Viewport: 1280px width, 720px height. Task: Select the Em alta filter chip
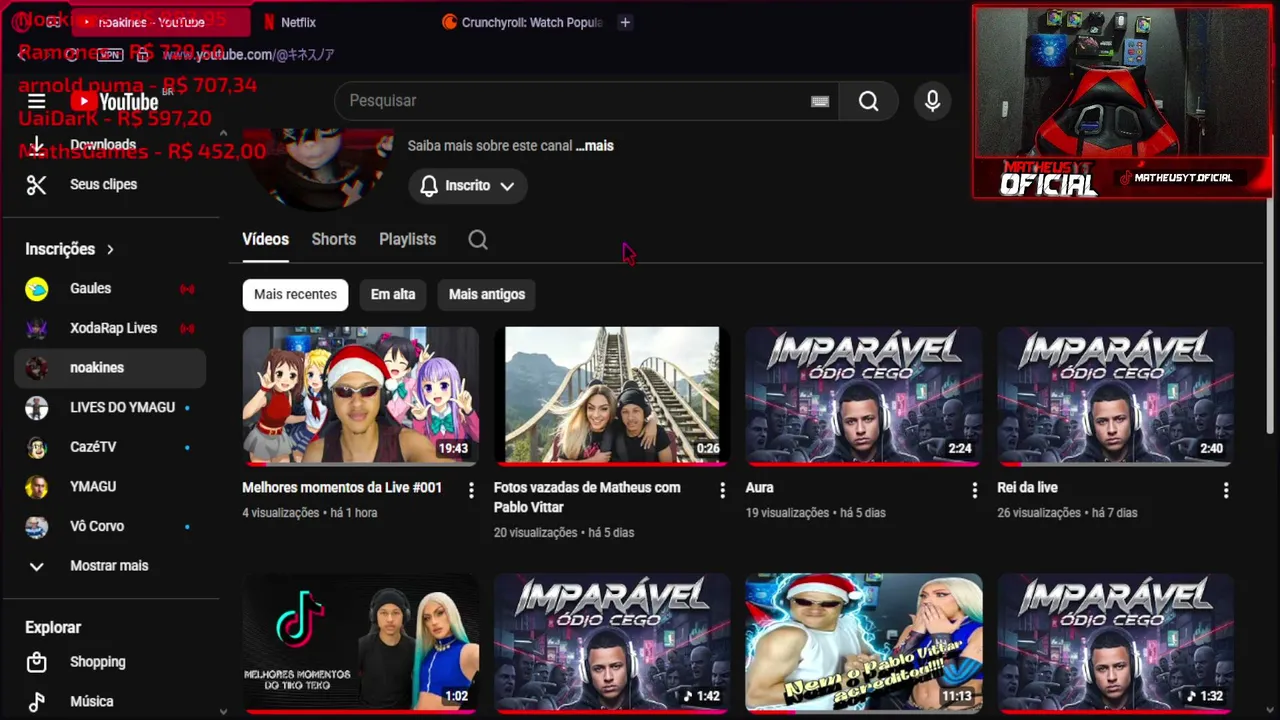393,295
